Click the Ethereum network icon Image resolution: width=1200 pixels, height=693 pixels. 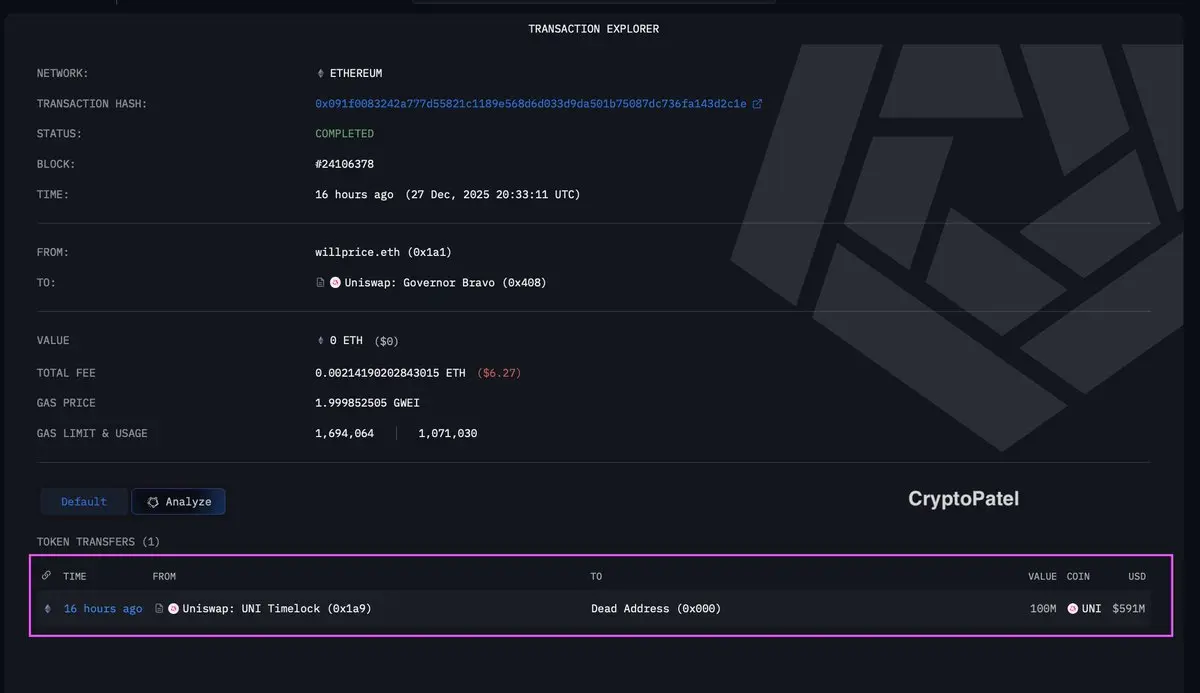[x=320, y=74]
